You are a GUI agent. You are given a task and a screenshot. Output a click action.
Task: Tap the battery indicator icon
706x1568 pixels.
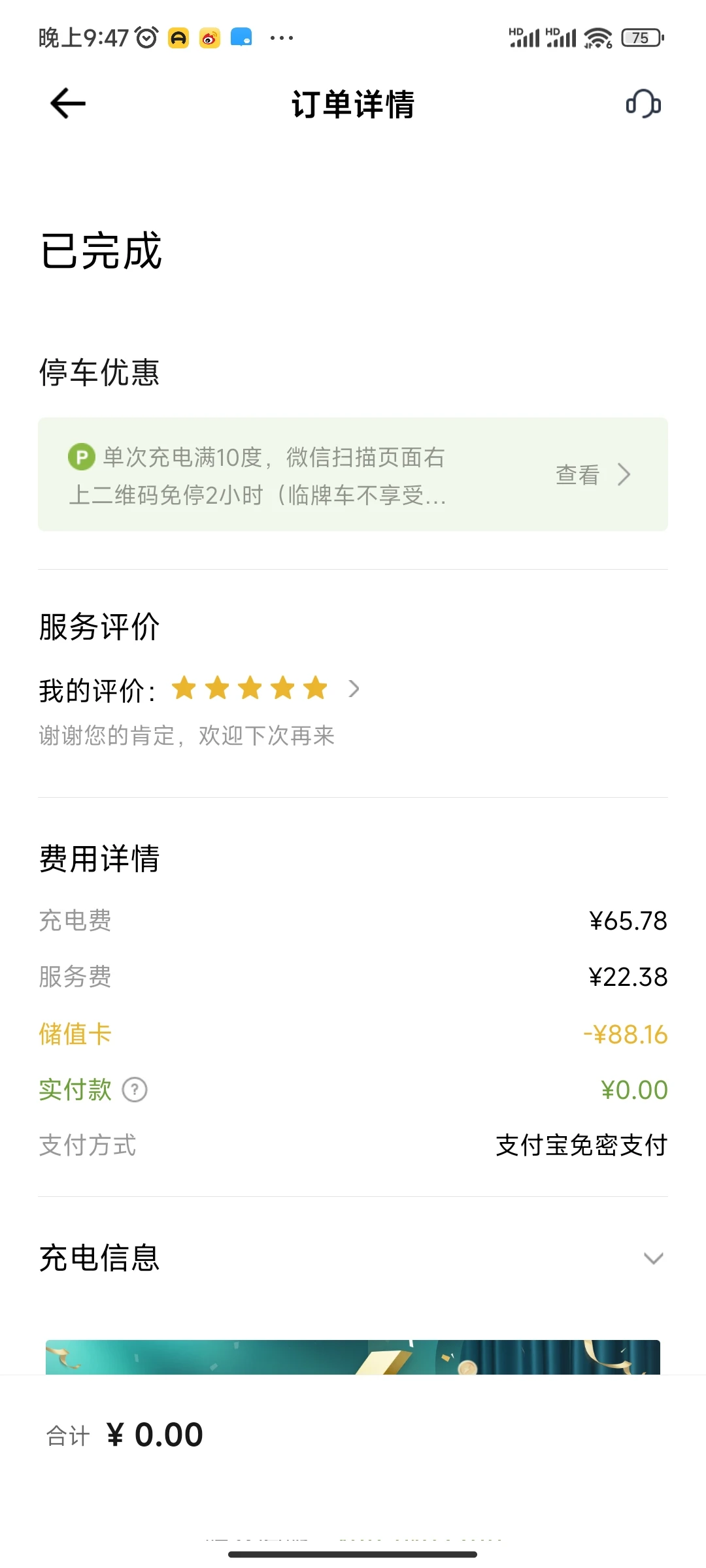tap(642, 38)
